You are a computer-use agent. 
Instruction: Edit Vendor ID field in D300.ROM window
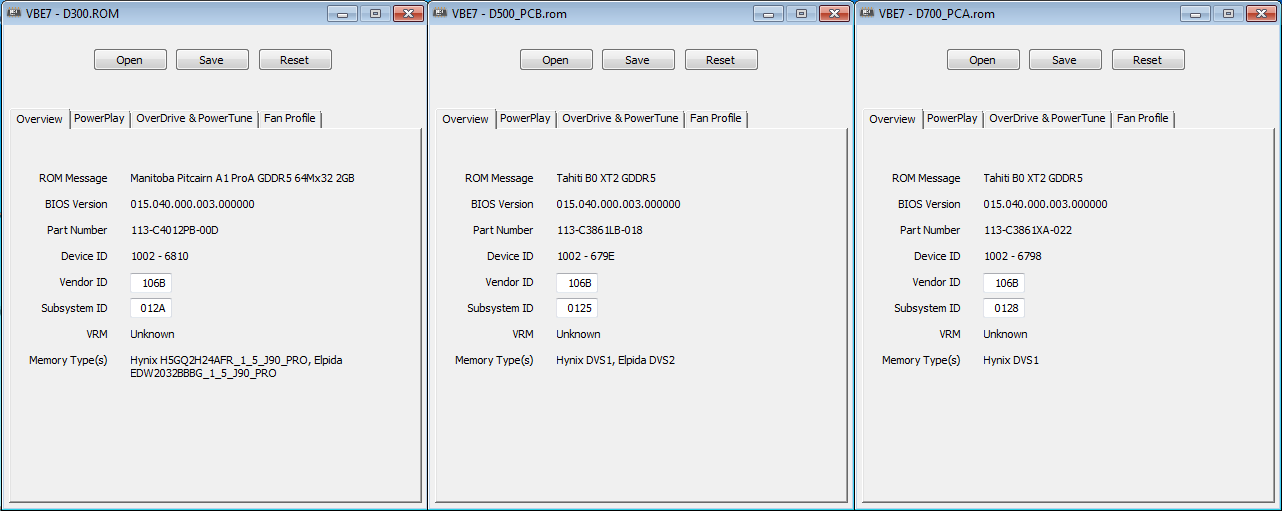[151, 283]
